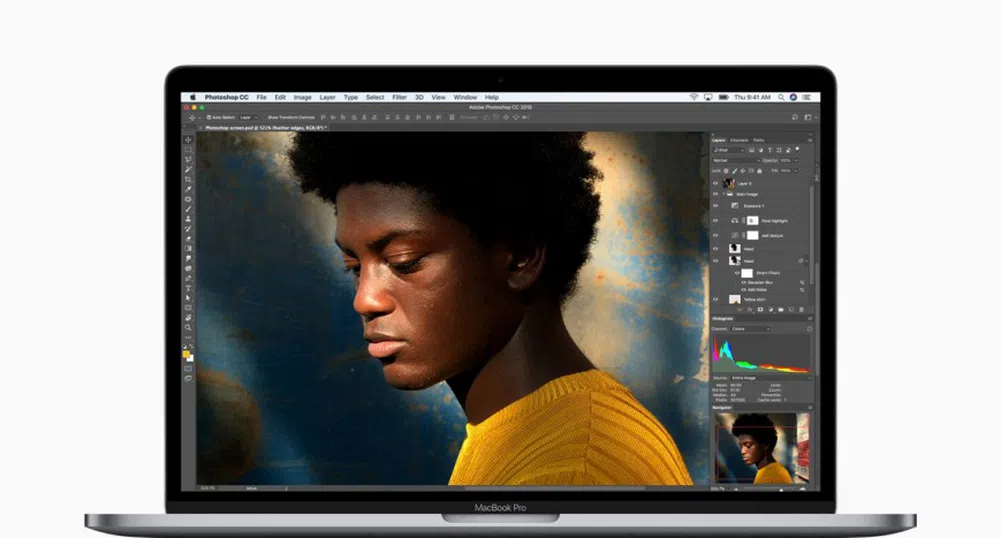Create a new group with the folder icon
The height and width of the screenshot is (538, 1001).
point(781,310)
